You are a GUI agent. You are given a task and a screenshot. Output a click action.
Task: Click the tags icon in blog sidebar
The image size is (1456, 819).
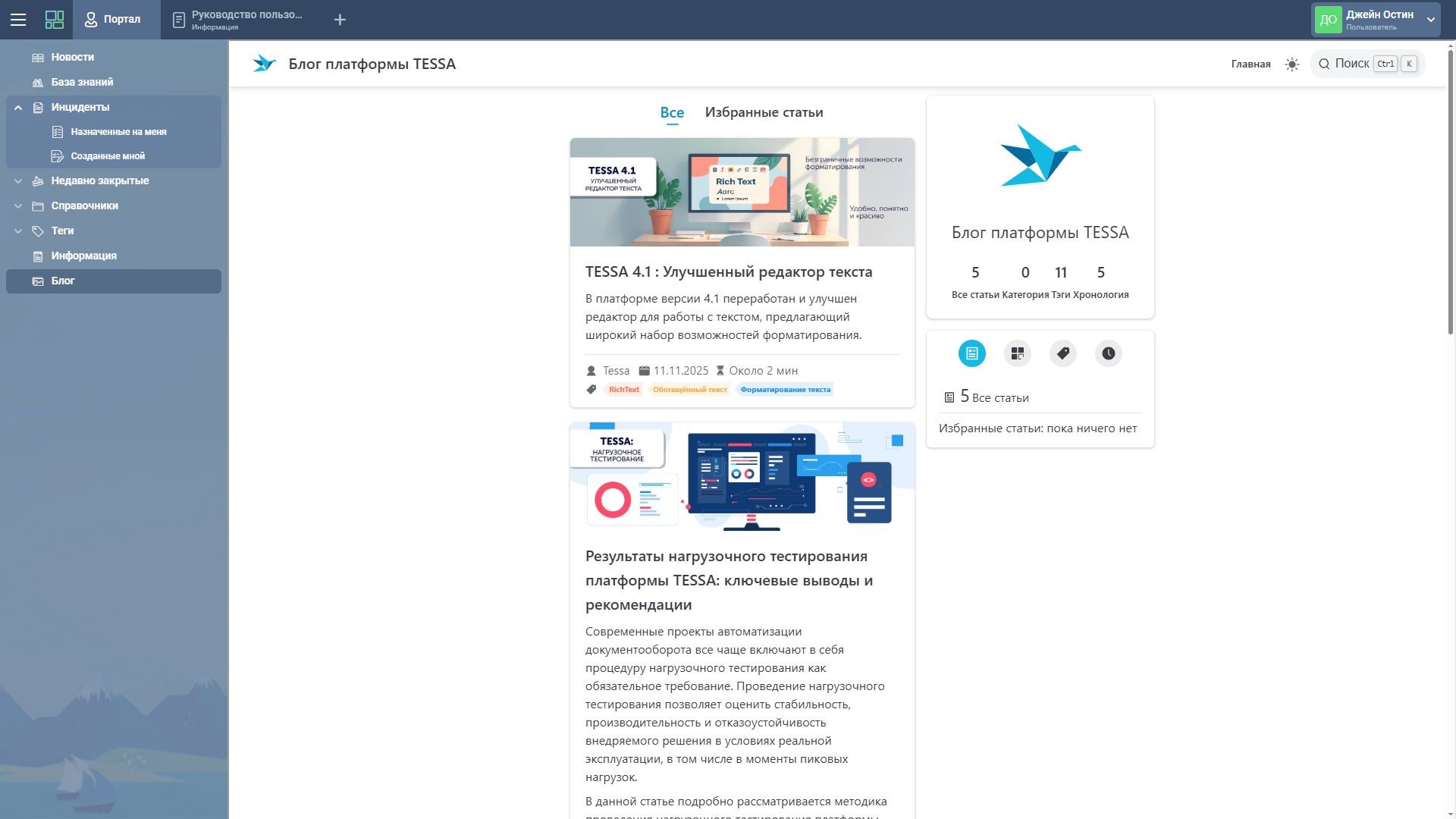(x=1062, y=353)
